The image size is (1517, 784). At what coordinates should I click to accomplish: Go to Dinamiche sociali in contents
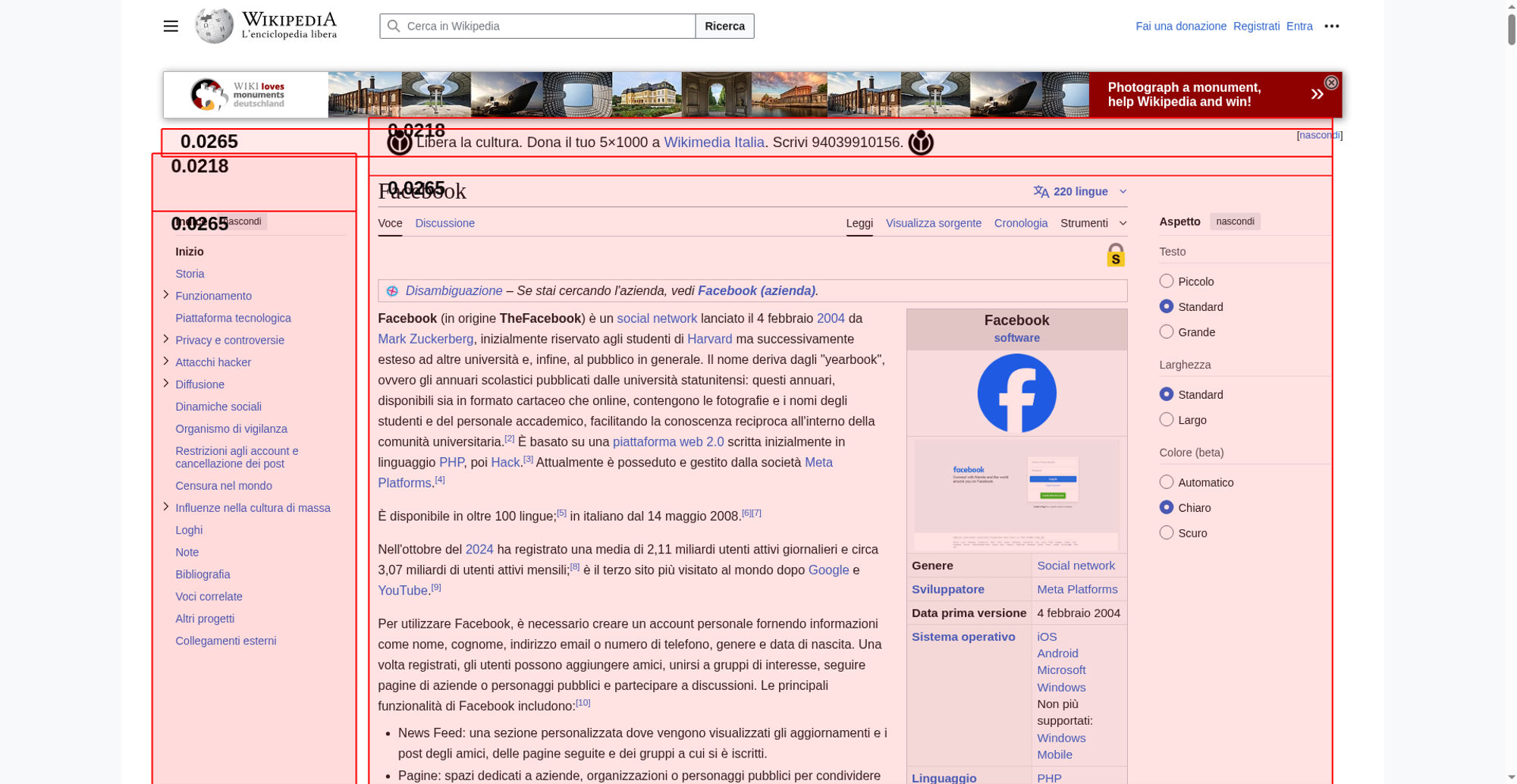(218, 407)
